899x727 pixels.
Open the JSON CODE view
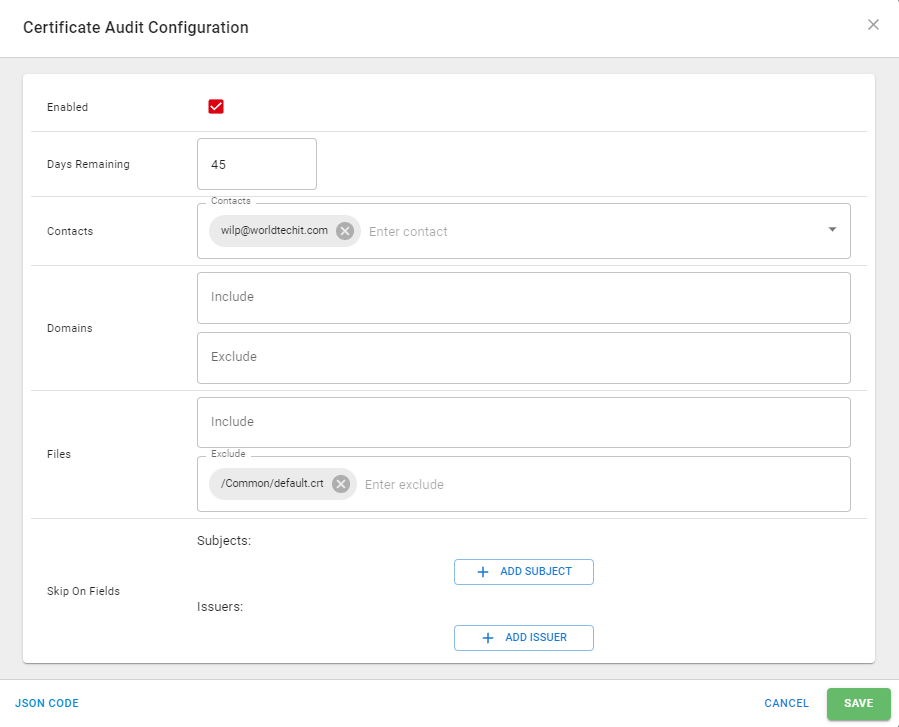pos(47,703)
